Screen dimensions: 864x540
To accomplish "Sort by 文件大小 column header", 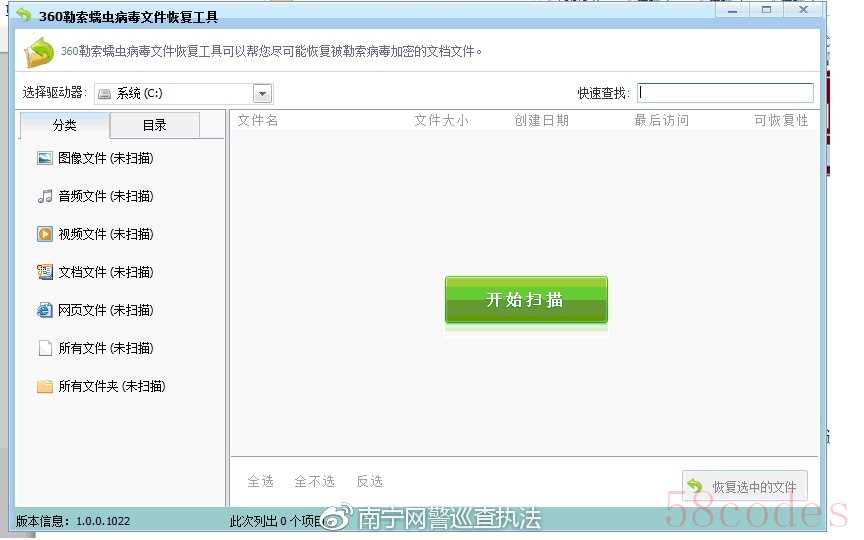I will click(x=441, y=120).
